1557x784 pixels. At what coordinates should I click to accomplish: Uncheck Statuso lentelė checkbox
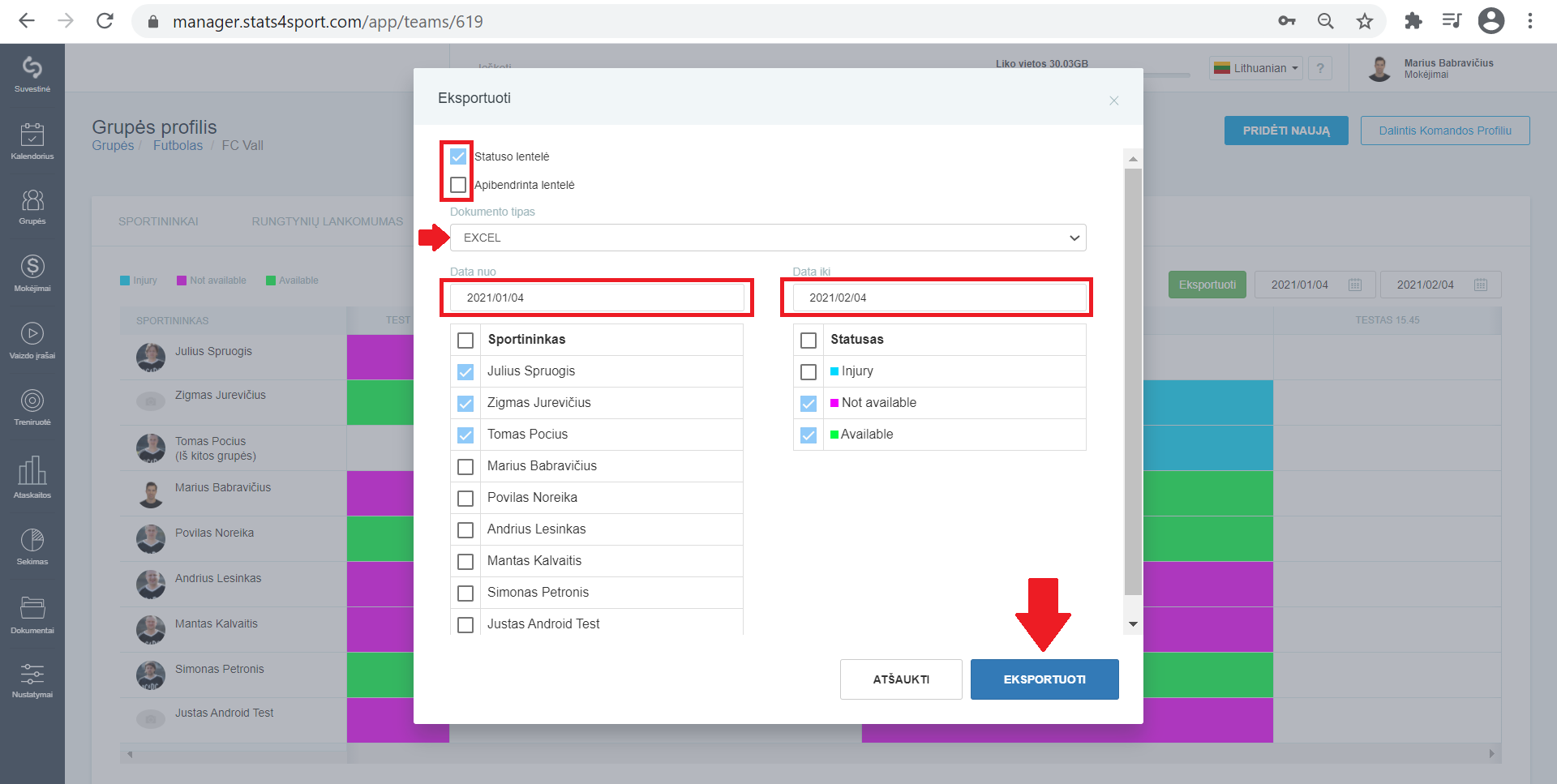[x=458, y=156]
